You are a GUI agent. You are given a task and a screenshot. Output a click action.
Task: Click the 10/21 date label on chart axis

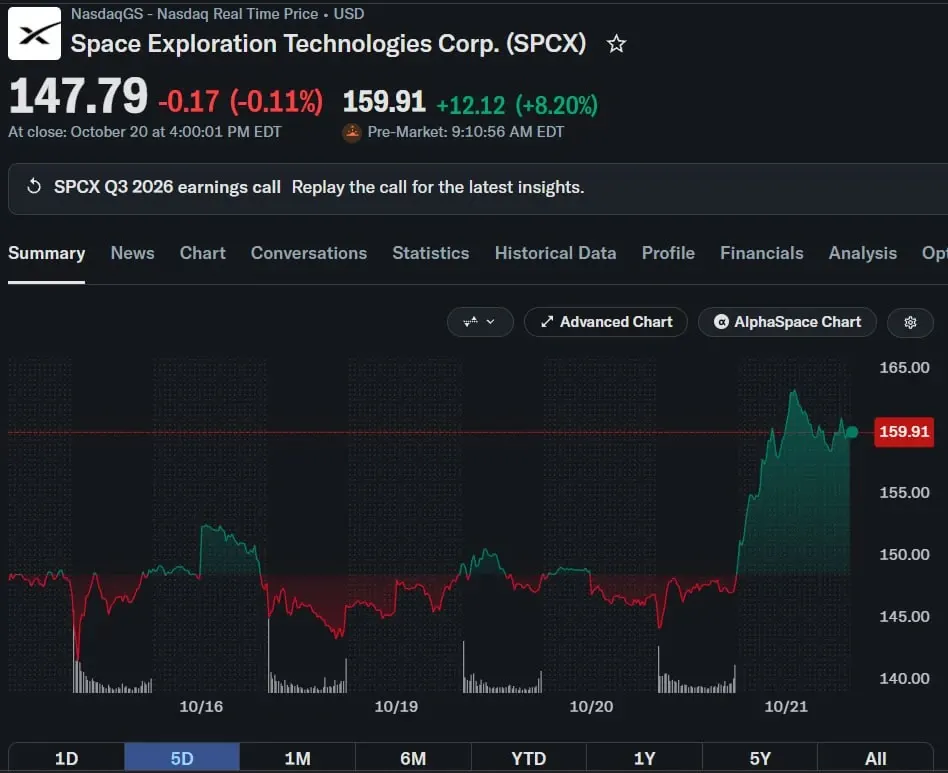pyautogui.click(x=786, y=707)
